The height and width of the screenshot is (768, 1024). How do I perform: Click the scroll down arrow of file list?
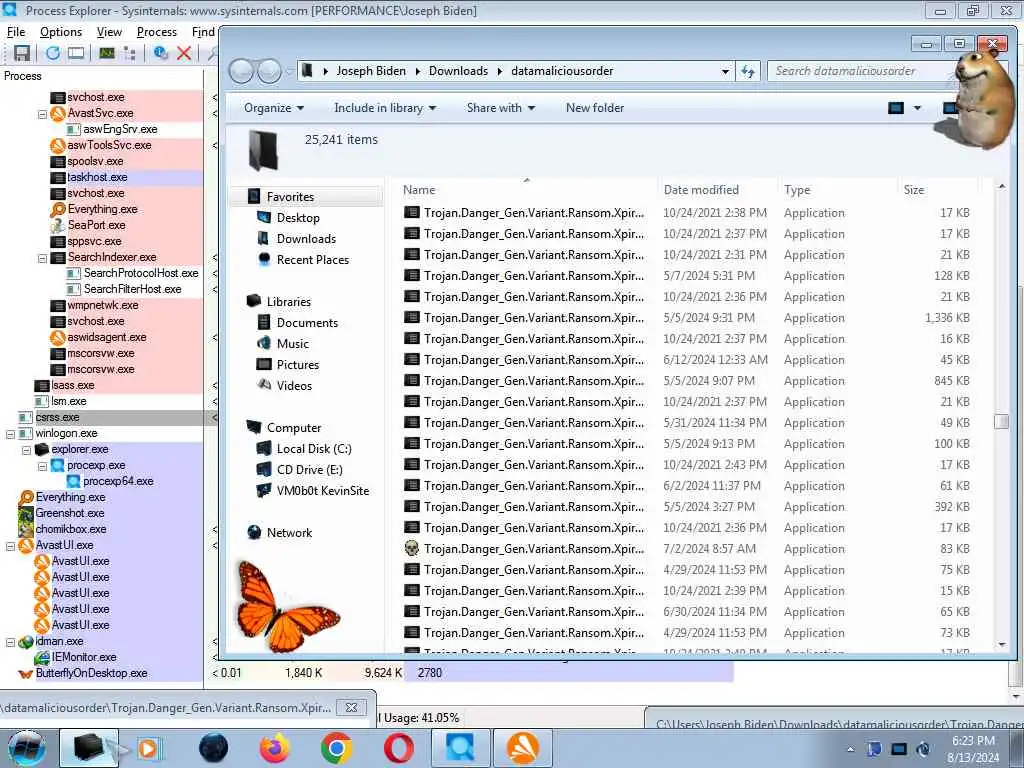click(1002, 645)
